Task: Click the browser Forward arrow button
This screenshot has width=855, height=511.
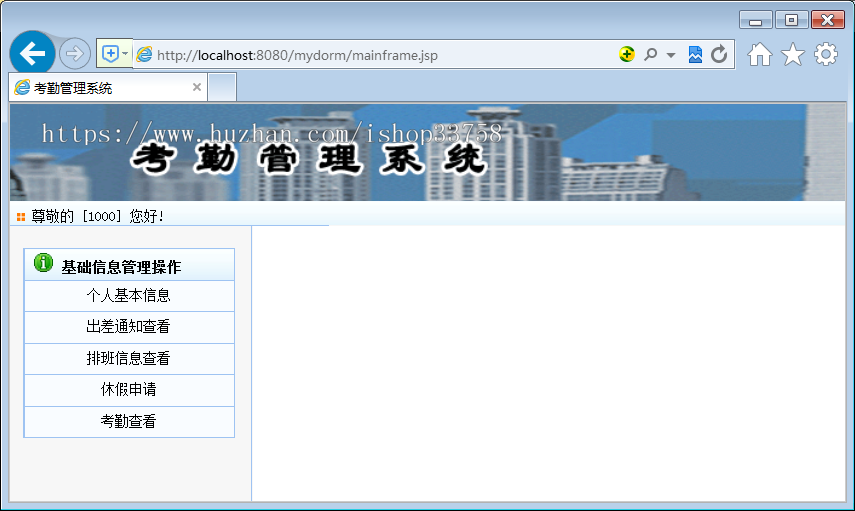Action: 75,53
